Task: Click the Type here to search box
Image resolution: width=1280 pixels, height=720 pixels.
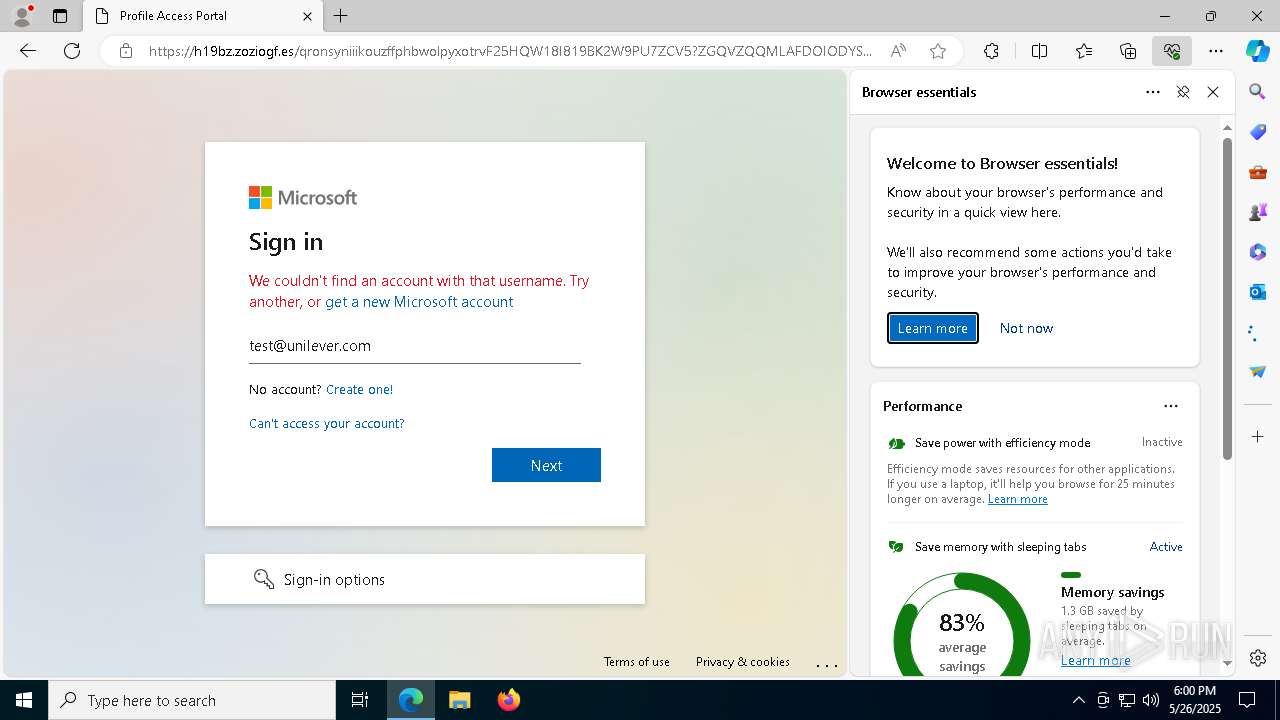Action: pyautogui.click(x=192, y=700)
